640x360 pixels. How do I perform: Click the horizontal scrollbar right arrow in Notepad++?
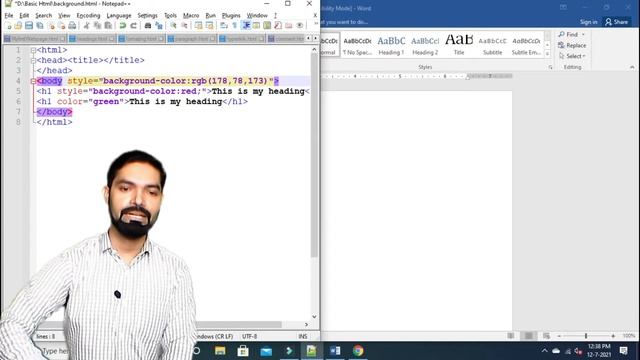click(x=306, y=324)
